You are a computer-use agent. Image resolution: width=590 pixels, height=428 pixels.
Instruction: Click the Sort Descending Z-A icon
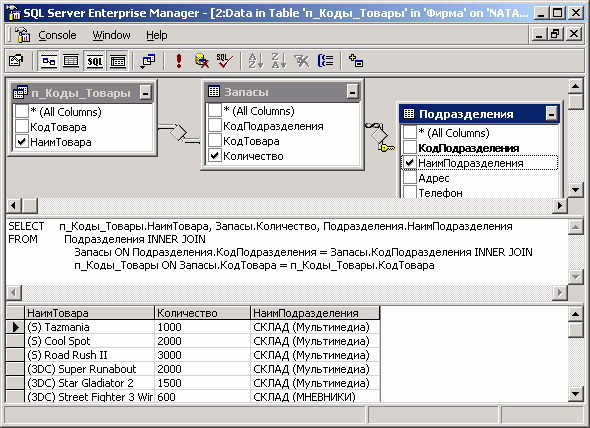[x=279, y=61]
